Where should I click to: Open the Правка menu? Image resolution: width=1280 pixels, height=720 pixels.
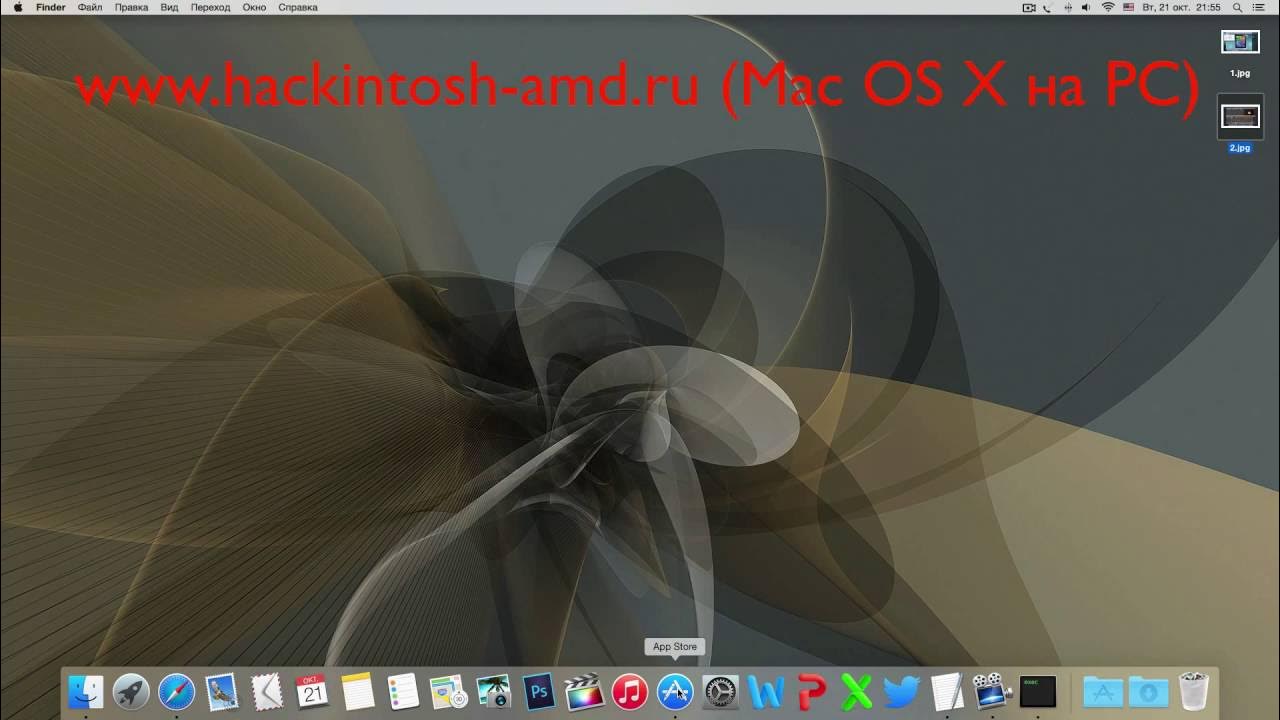pyautogui.click(x=131, y=7)
